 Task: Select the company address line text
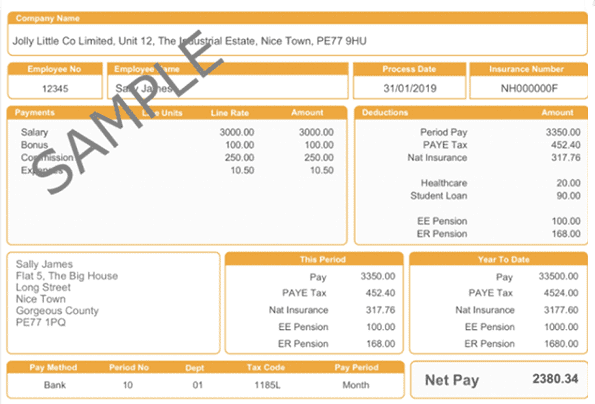point(190,41)
